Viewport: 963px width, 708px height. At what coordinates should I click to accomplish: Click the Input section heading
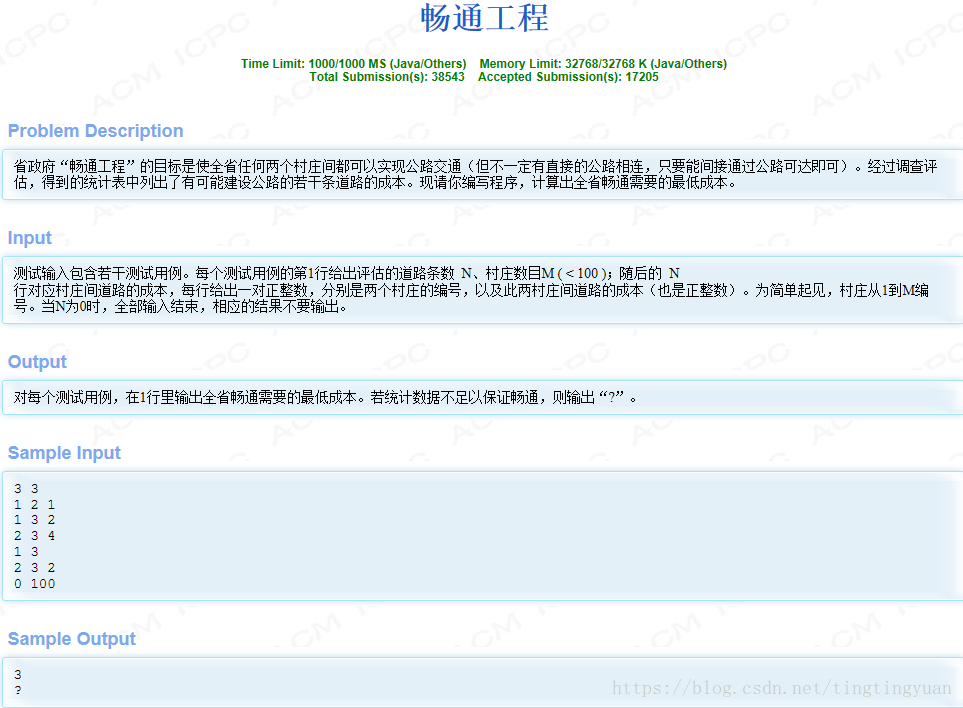[29, 238]
